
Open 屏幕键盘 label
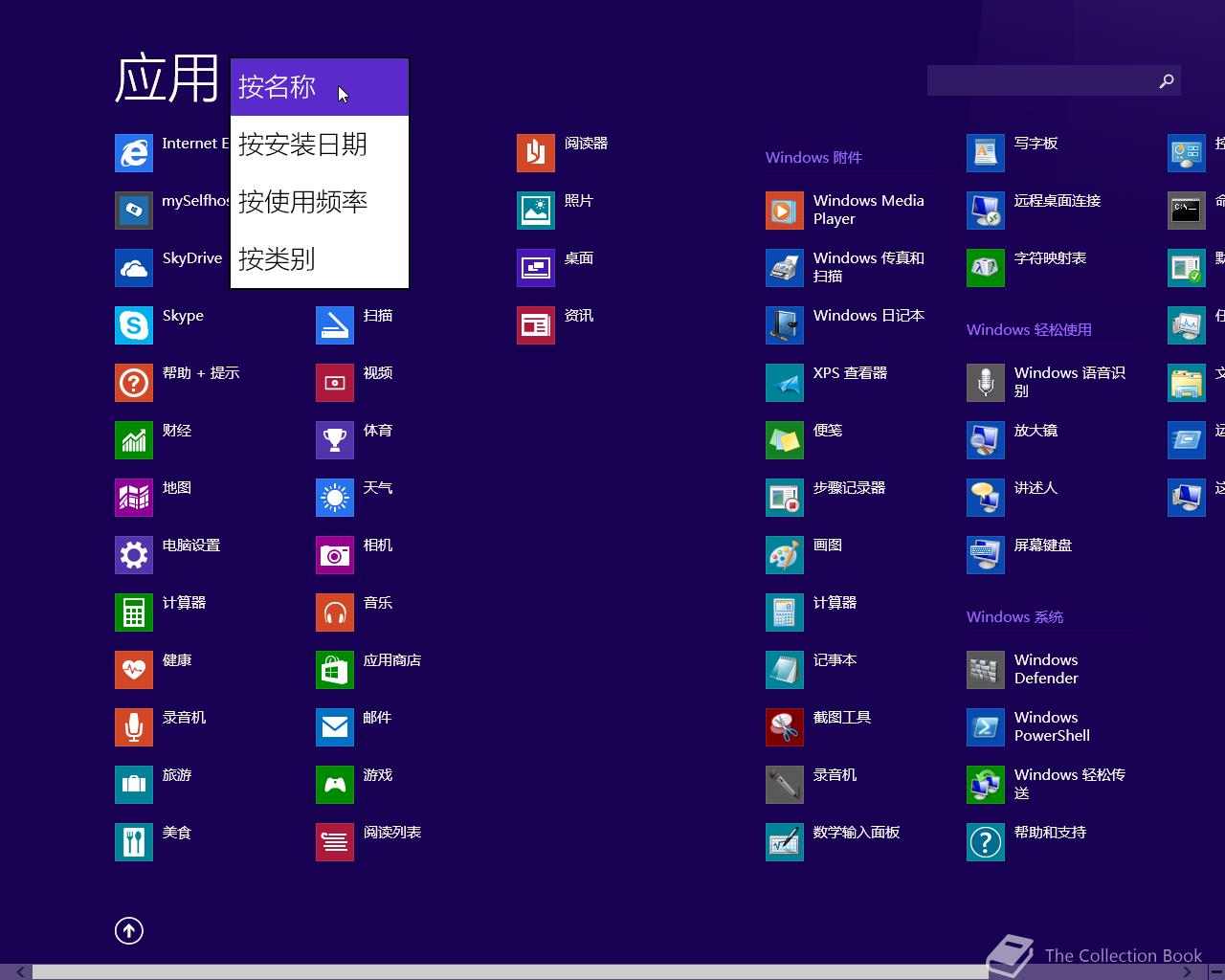pos(1043,546)
